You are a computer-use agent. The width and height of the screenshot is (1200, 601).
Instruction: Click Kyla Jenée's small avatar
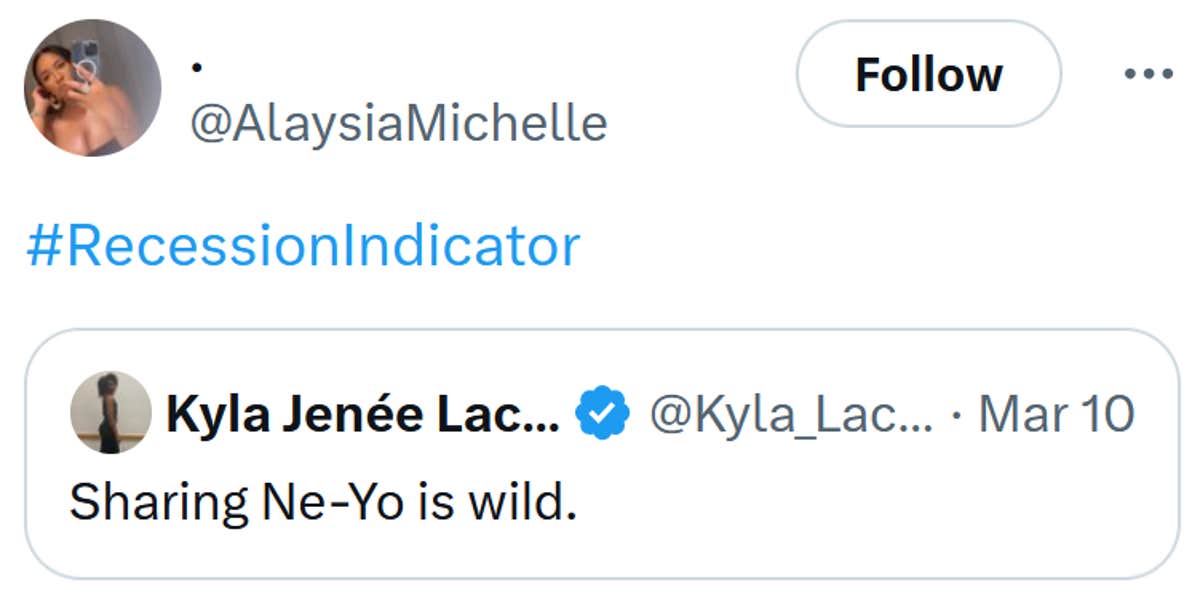point(110,413)
